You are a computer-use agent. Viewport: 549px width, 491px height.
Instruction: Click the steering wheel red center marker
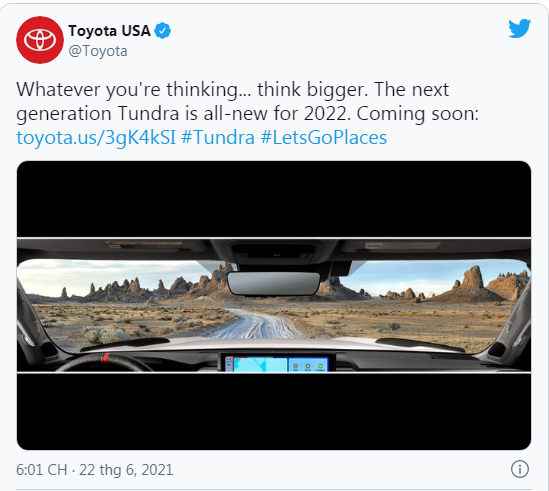(106, 358)
